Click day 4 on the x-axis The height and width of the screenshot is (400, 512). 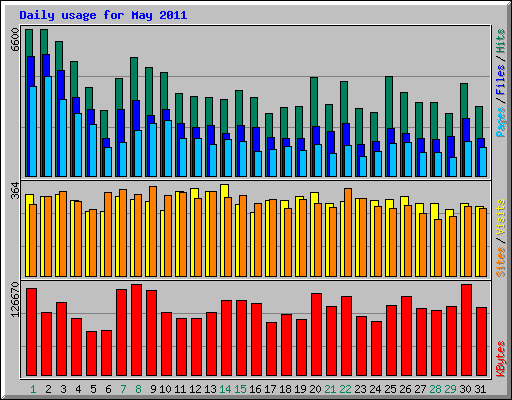(78, 389)
